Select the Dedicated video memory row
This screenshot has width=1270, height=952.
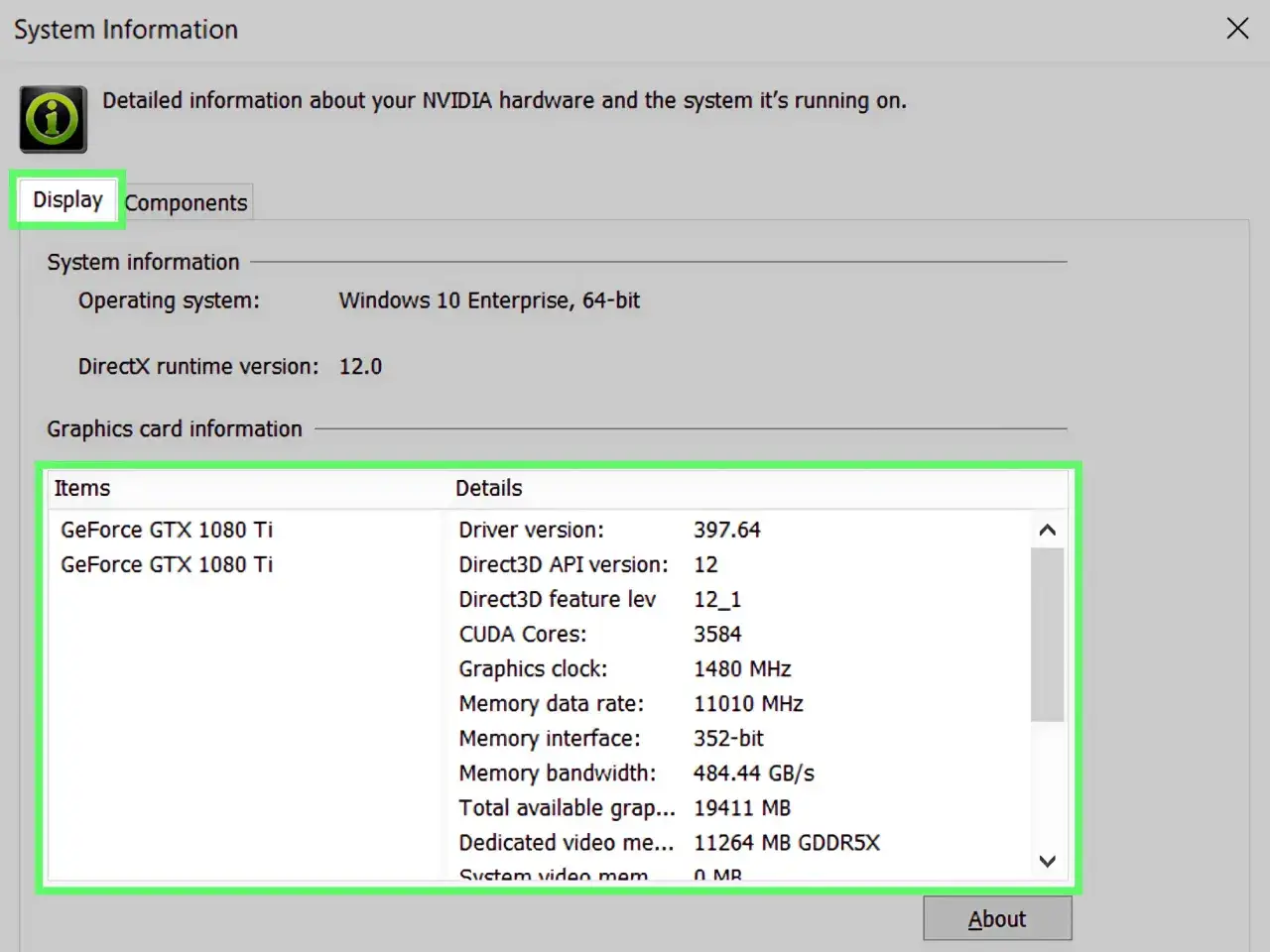pos(739,842)
